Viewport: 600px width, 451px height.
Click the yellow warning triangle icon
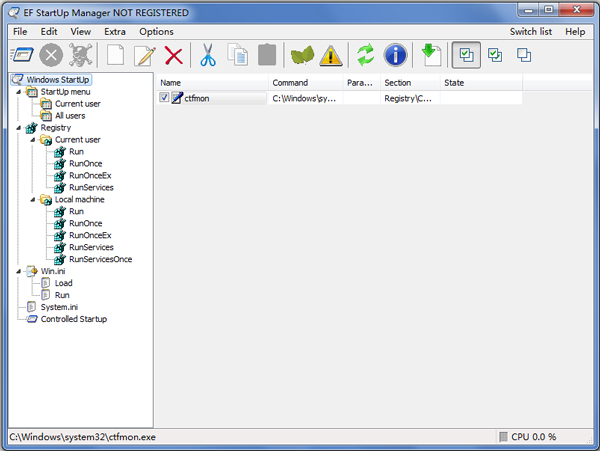[x=331, y=56]
